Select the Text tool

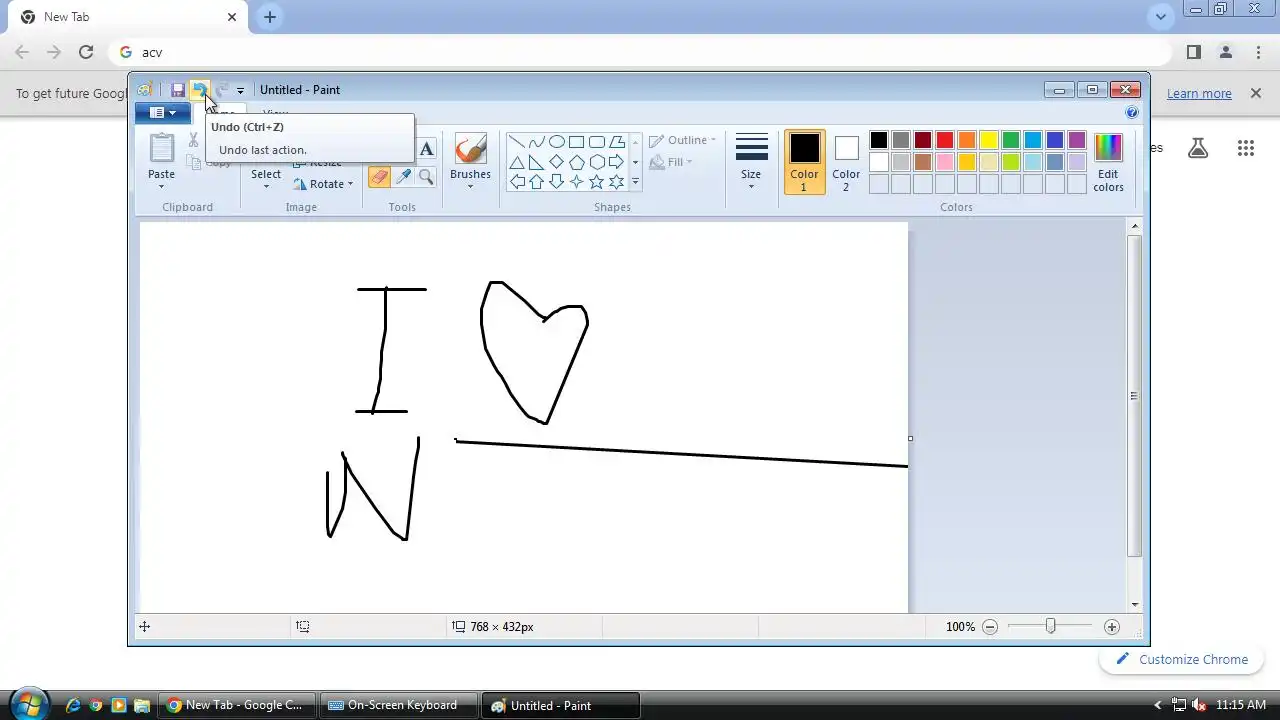(426, 149)
